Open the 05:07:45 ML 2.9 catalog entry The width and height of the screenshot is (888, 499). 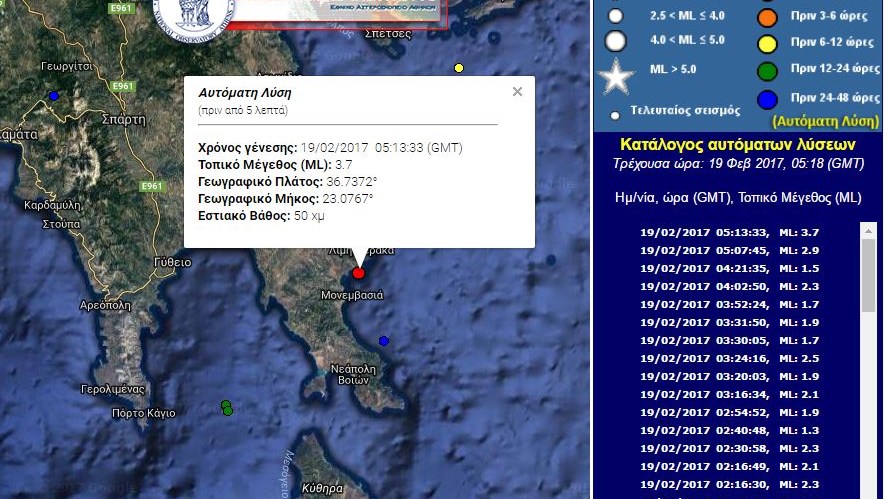729,250
